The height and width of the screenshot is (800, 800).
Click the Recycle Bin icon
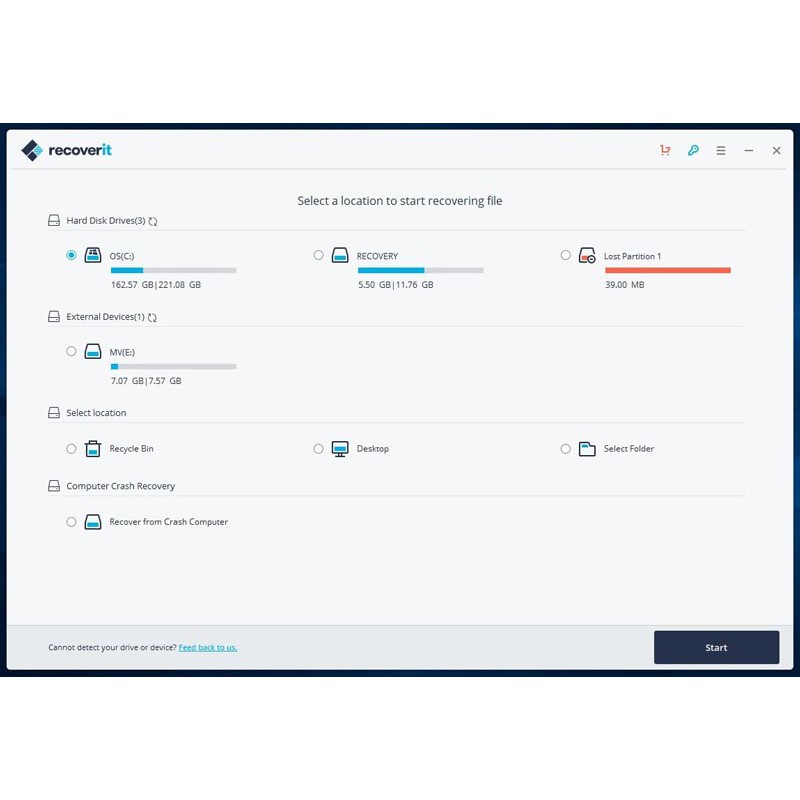tap(93, 449)
